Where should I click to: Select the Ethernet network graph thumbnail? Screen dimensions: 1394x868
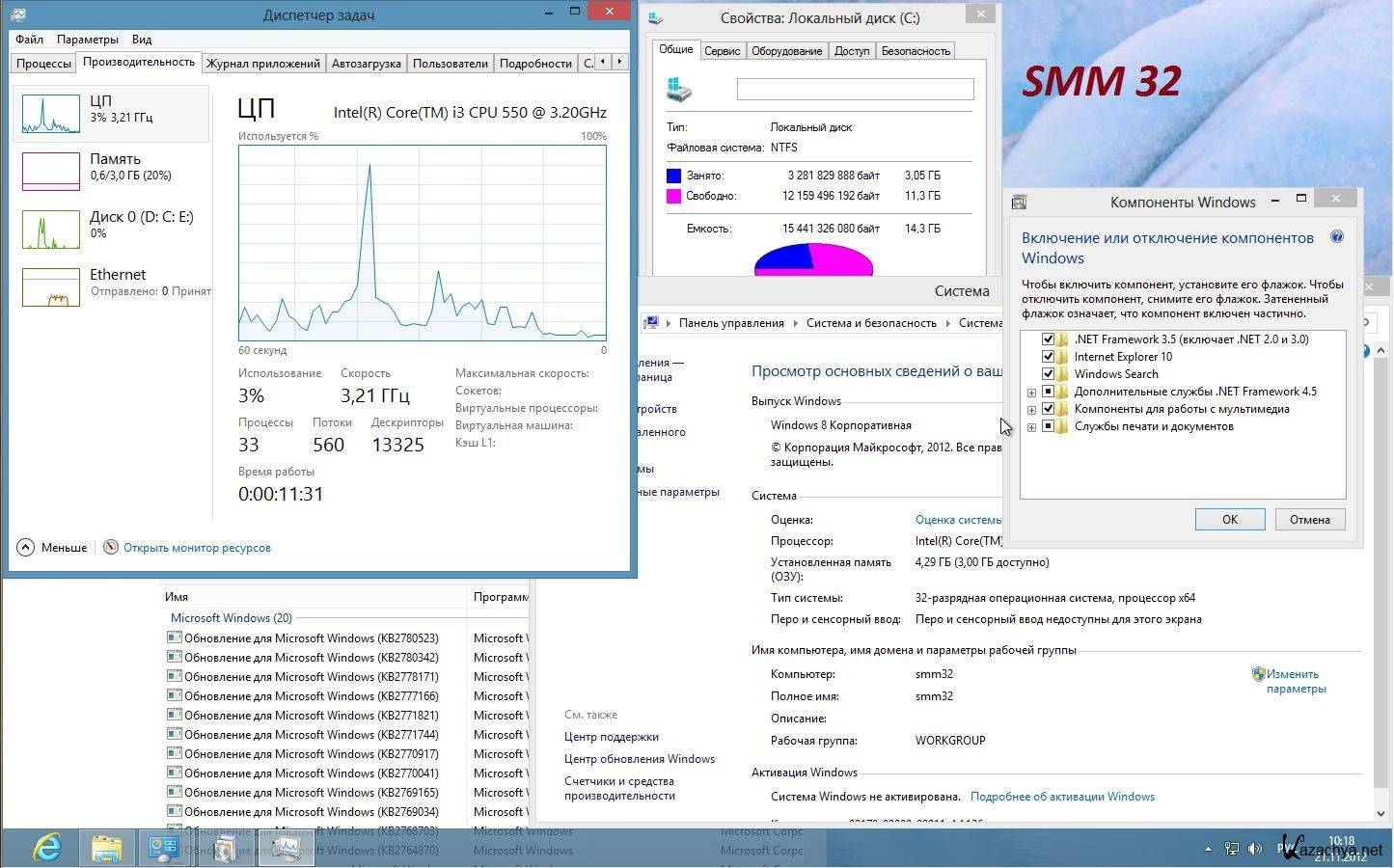tap(51, 287)
